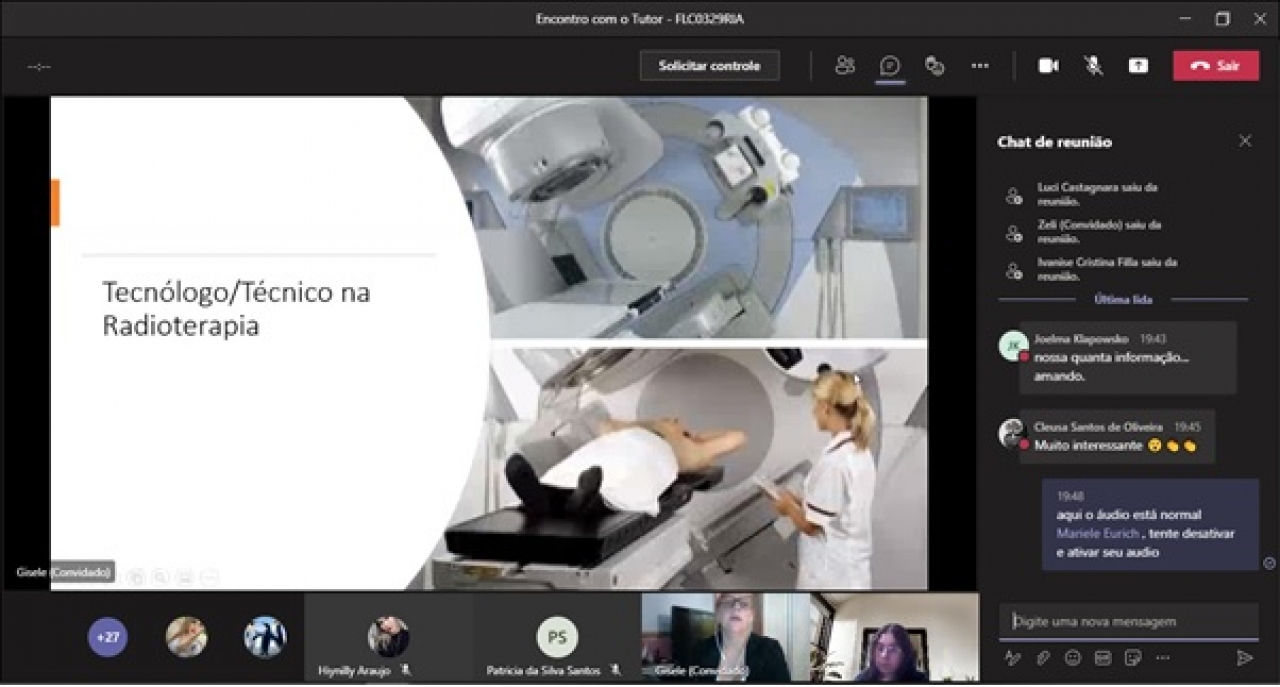Expand the +27 additional participants
Screen dimensions: 1280x687
pos(107,637)
